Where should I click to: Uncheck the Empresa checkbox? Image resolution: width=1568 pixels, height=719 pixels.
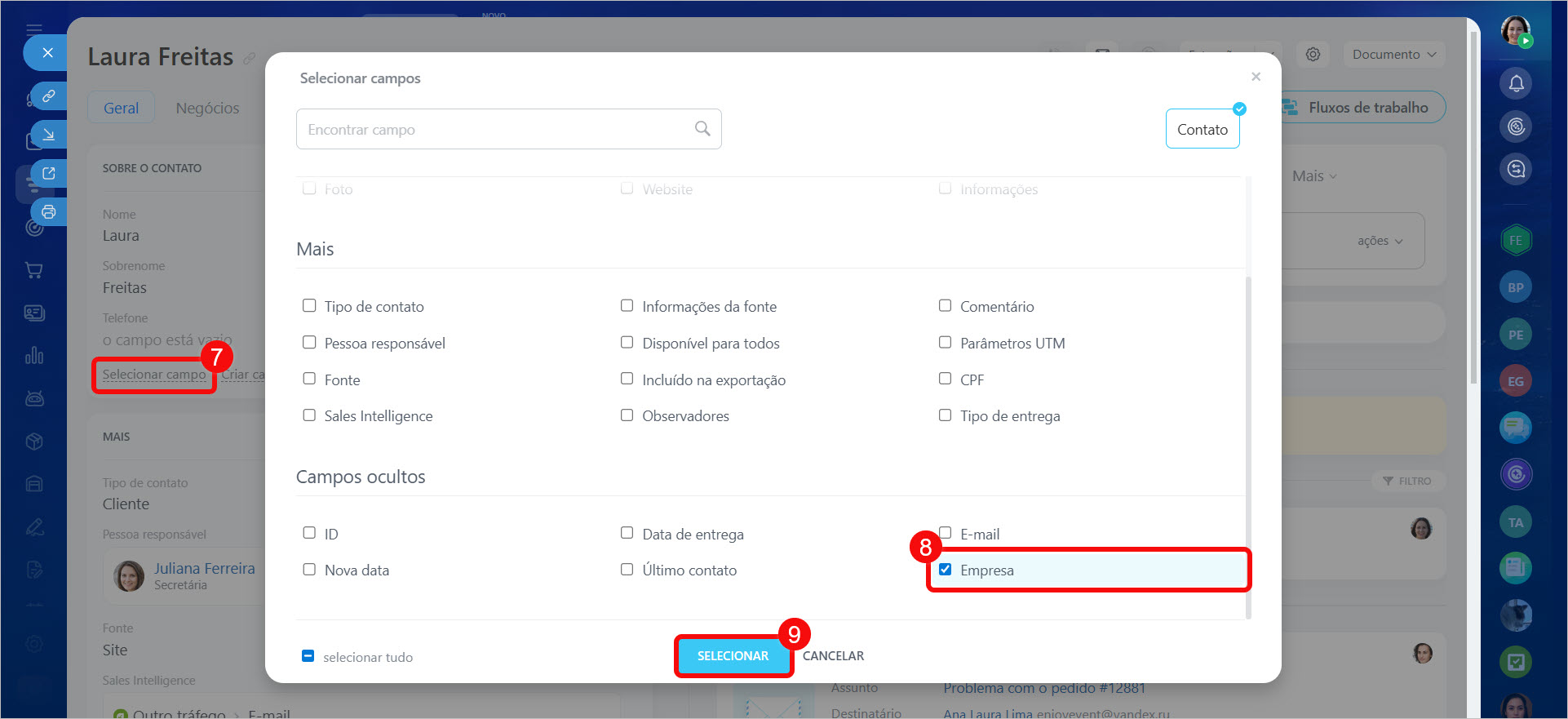click(945, 570)
